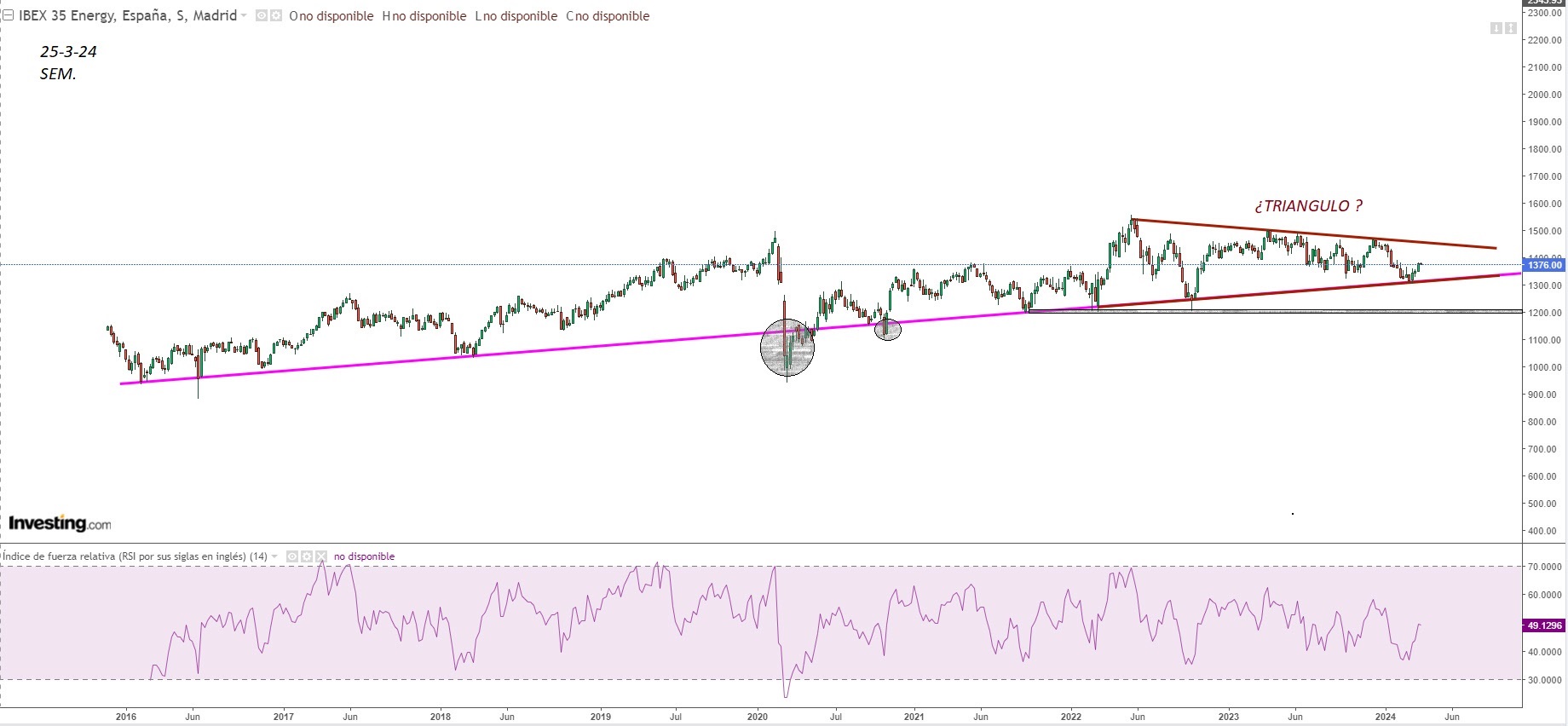
Task: Click the 2000.00 price scale label
Action: pyautogui.click(x=1545, y=95)
